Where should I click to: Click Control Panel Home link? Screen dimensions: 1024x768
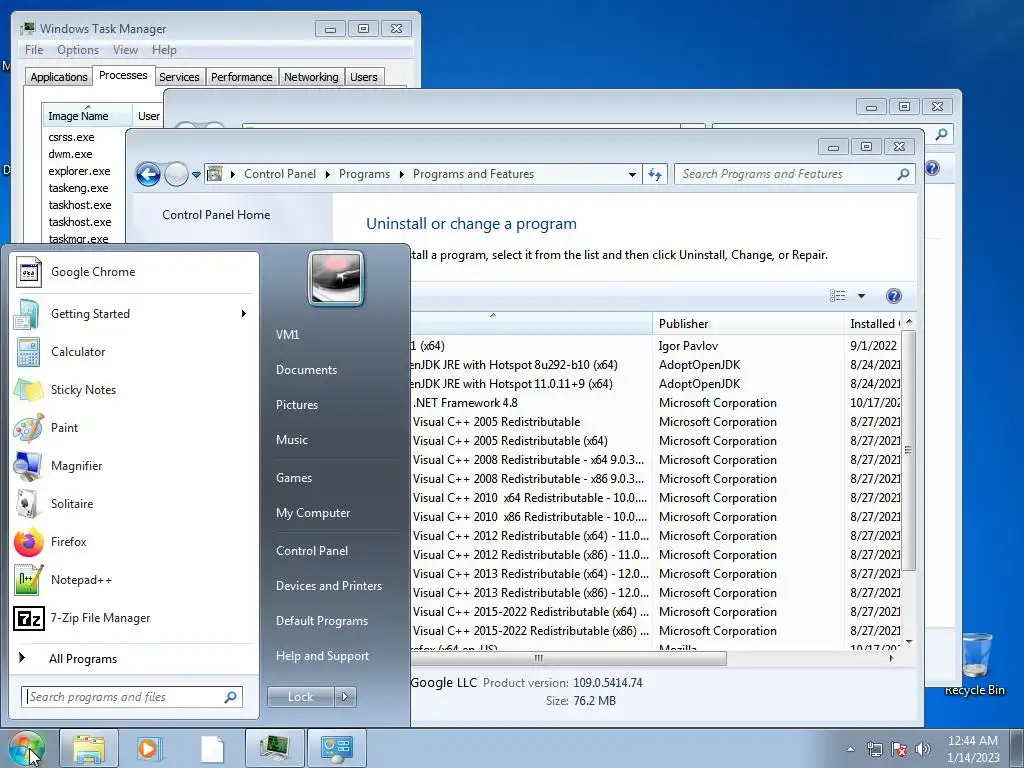(x=216, y=215)
